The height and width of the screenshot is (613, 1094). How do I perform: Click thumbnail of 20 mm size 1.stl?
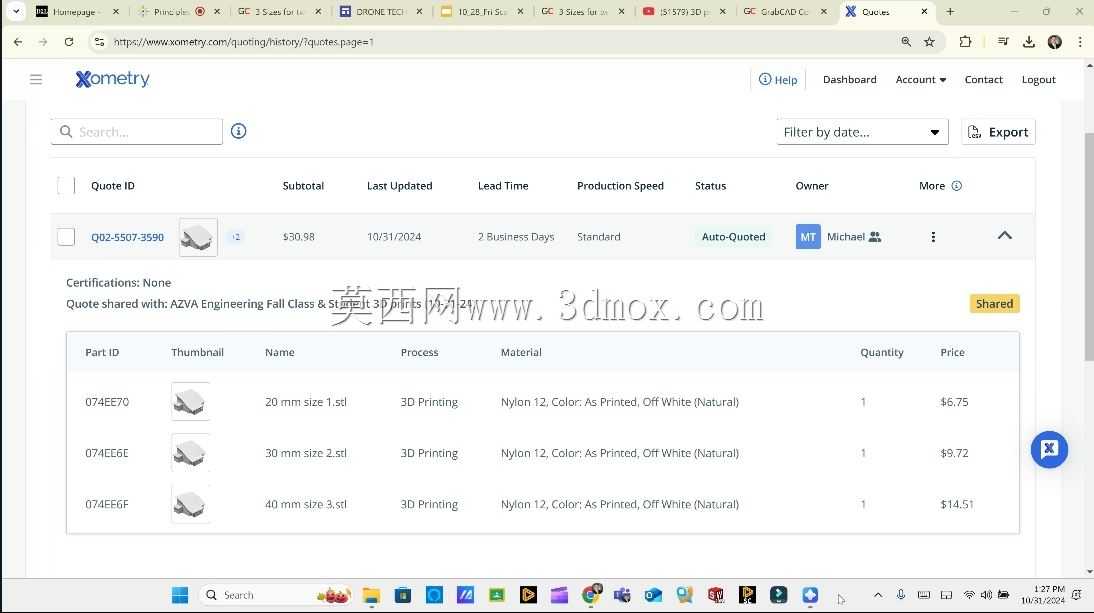click(190, 402)
